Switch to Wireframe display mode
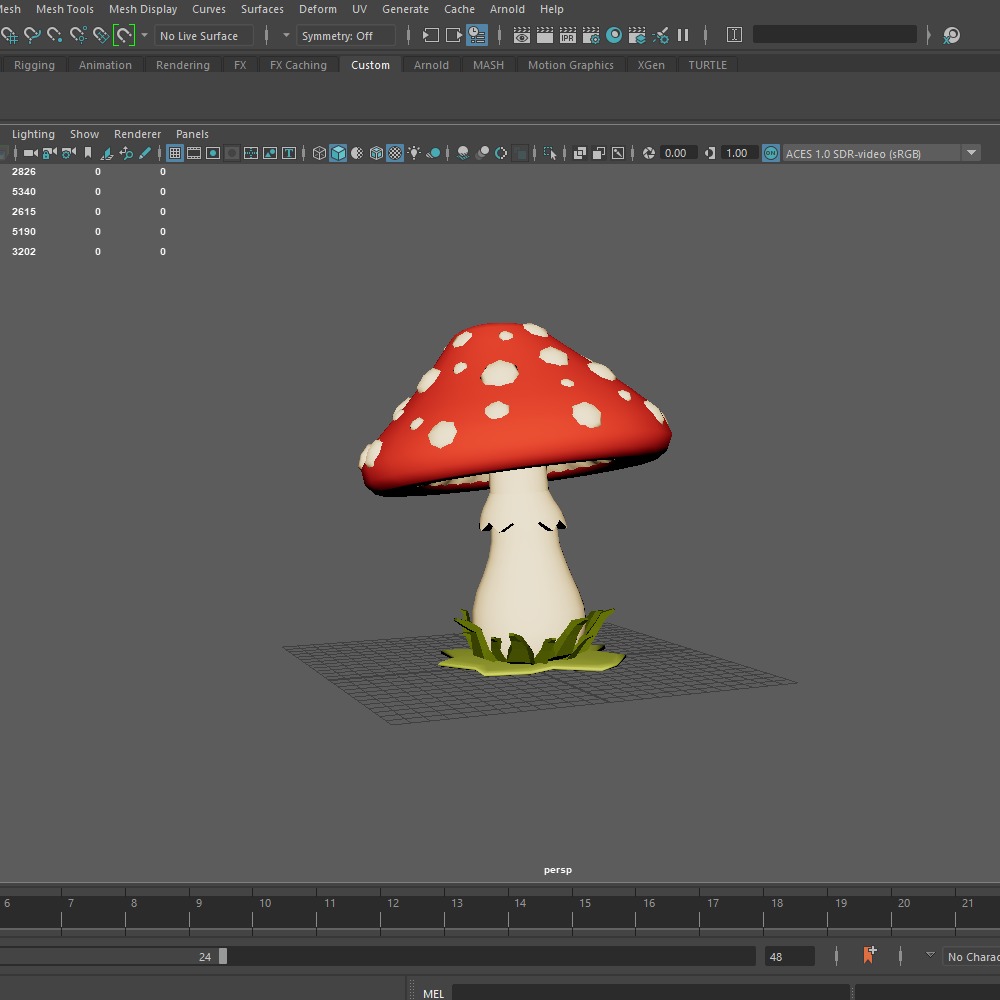Screen dimensions: 1000x1000 pyautogui.click(x=319, y=153)
